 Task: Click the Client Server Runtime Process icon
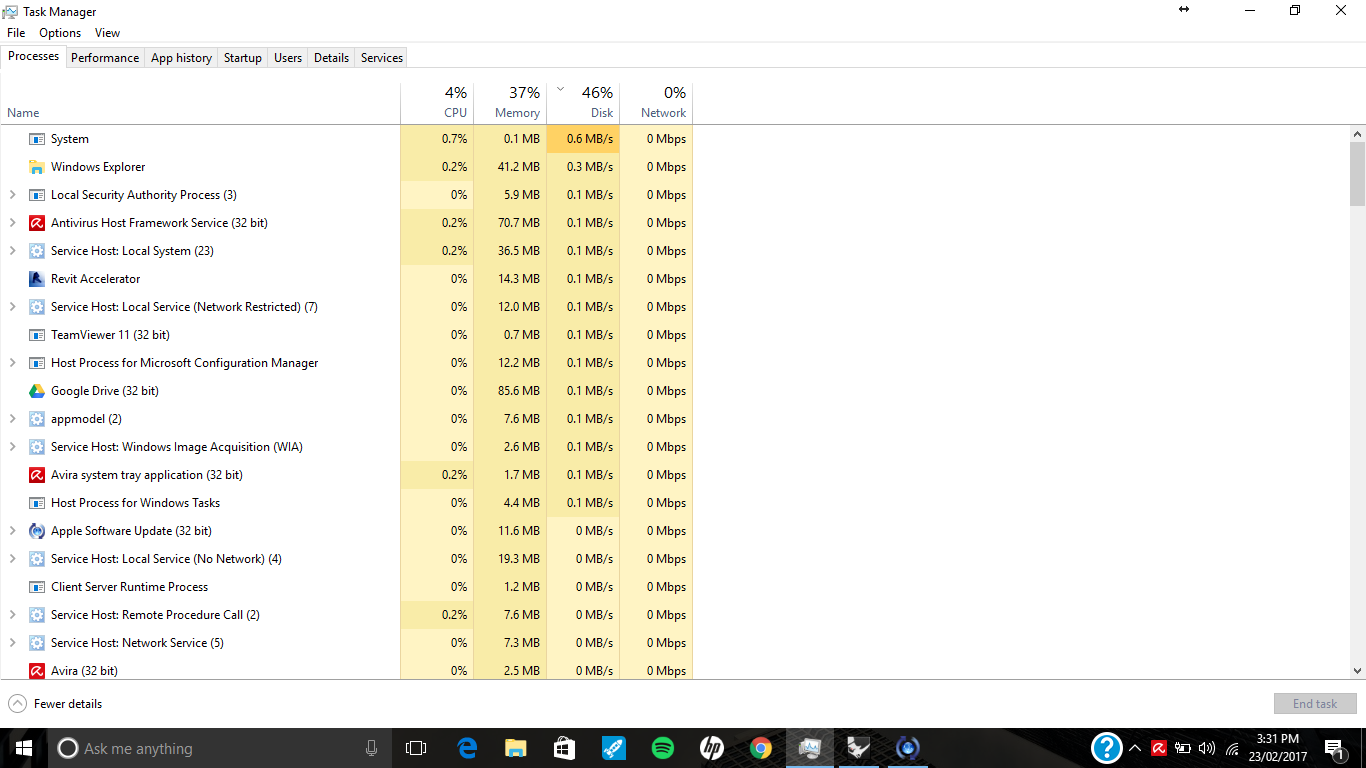tap(37, 587)
